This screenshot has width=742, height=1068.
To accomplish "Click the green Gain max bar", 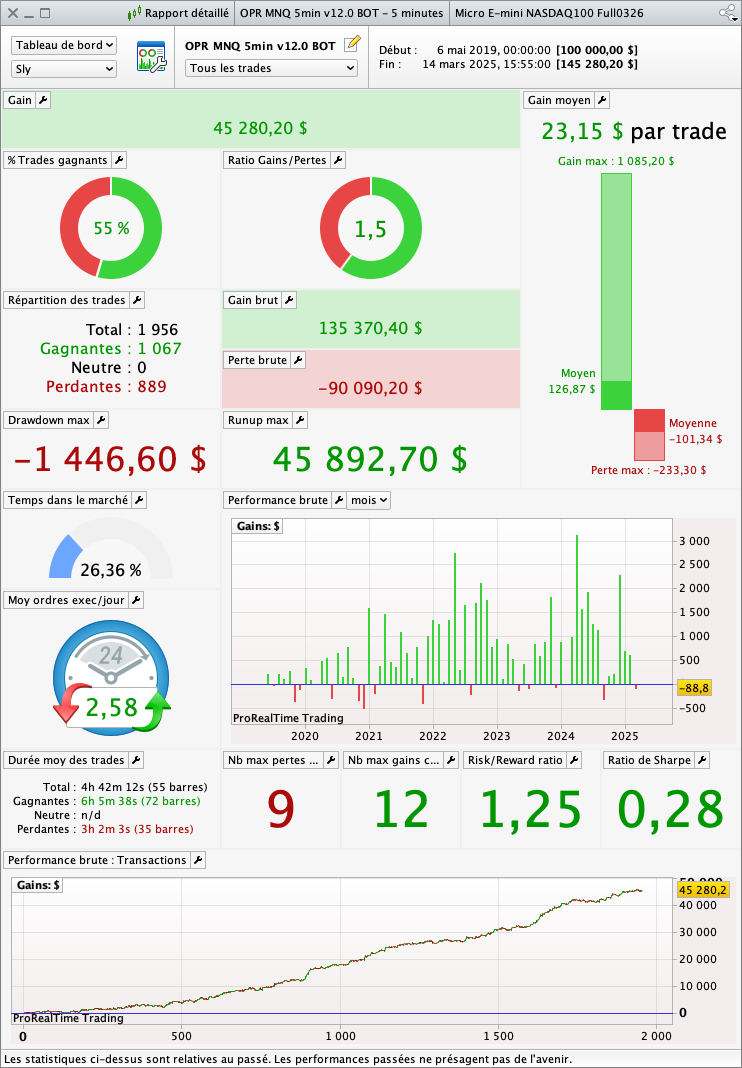I will coord(616,276).
